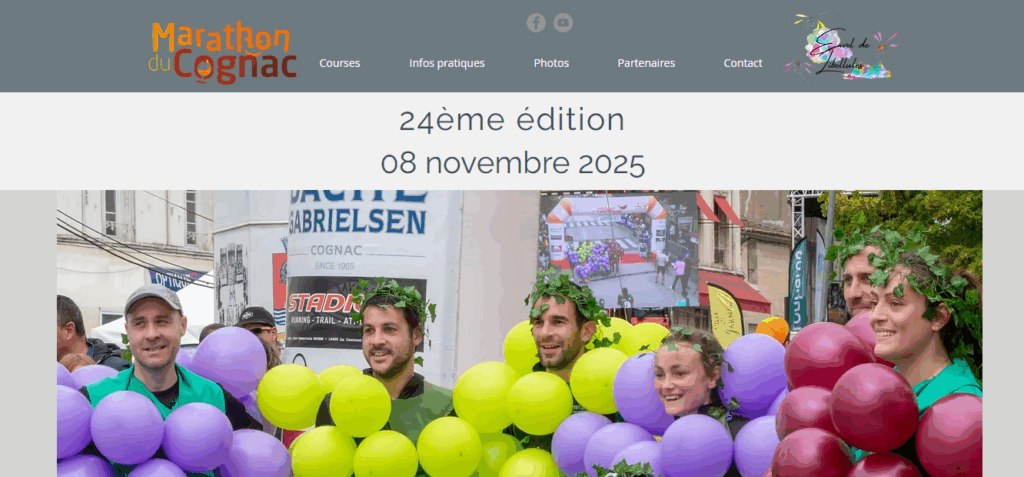This screenshot has height=477, width=1024.
Task: Click the orange balloon in the photo
Action: 773,329
